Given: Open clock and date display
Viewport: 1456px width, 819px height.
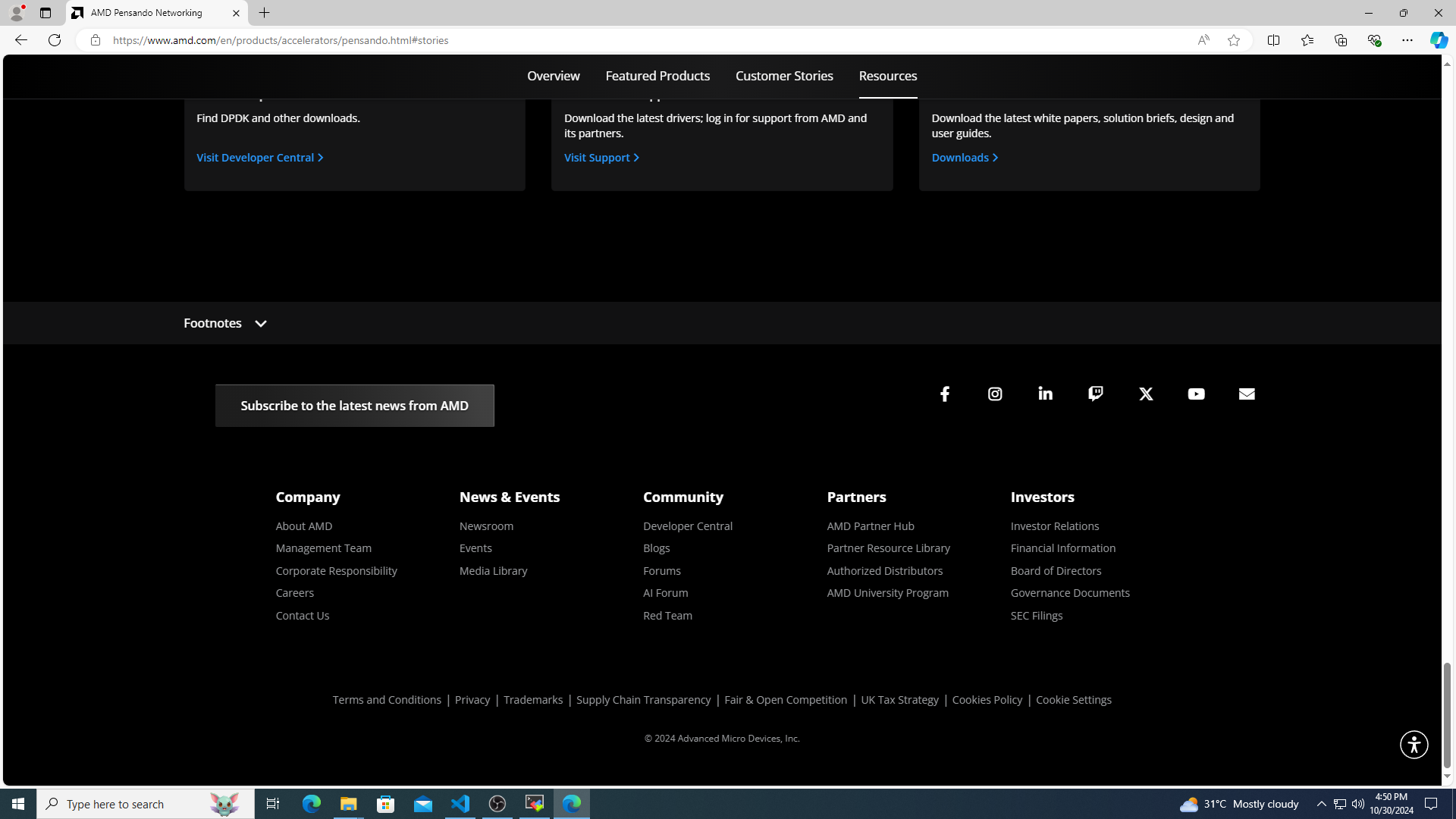Looking at the screenshot, I should 1392,804.
